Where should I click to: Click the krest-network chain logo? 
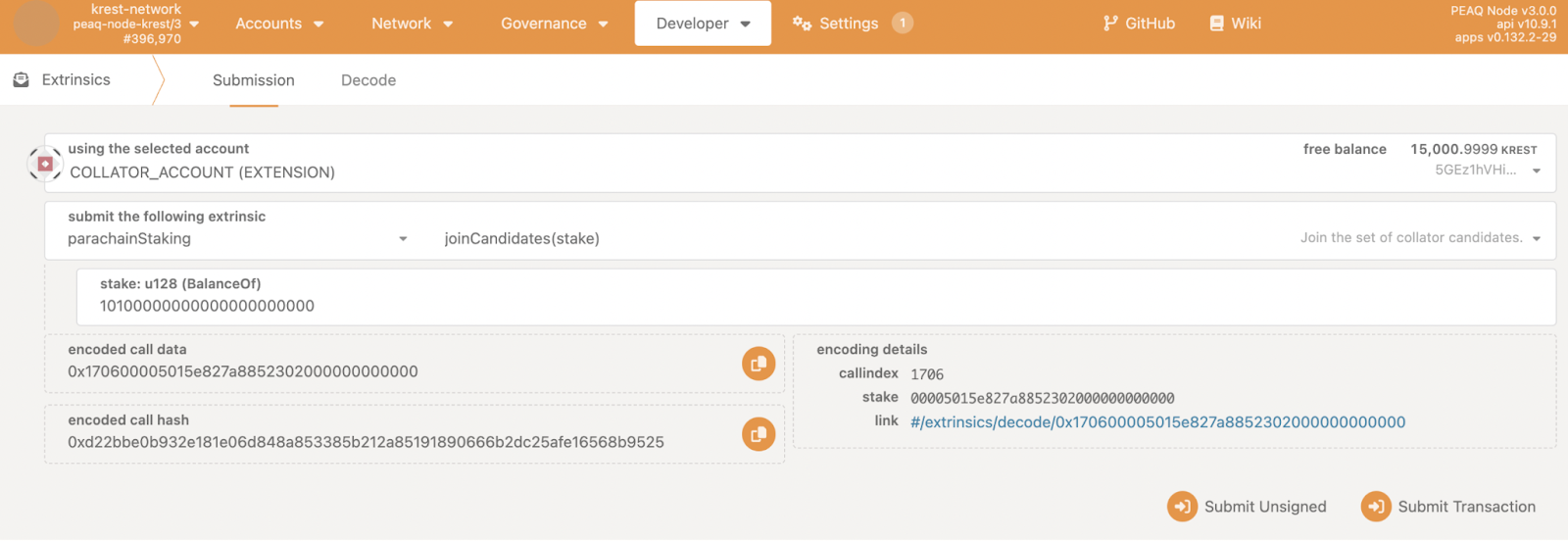click(x=36, y=25)
